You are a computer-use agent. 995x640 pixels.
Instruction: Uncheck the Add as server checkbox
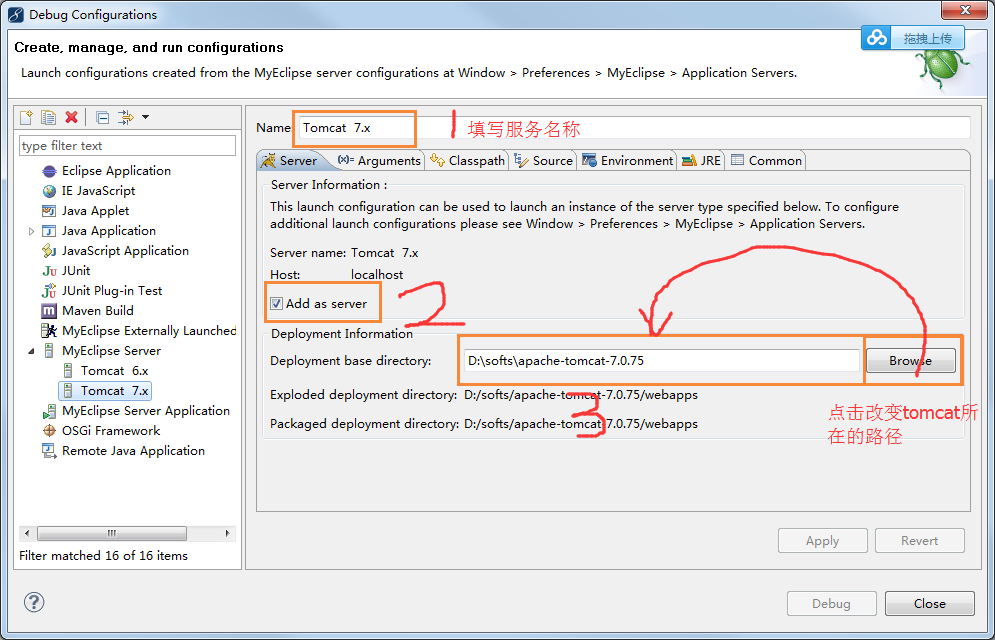(x=276, y=303)
